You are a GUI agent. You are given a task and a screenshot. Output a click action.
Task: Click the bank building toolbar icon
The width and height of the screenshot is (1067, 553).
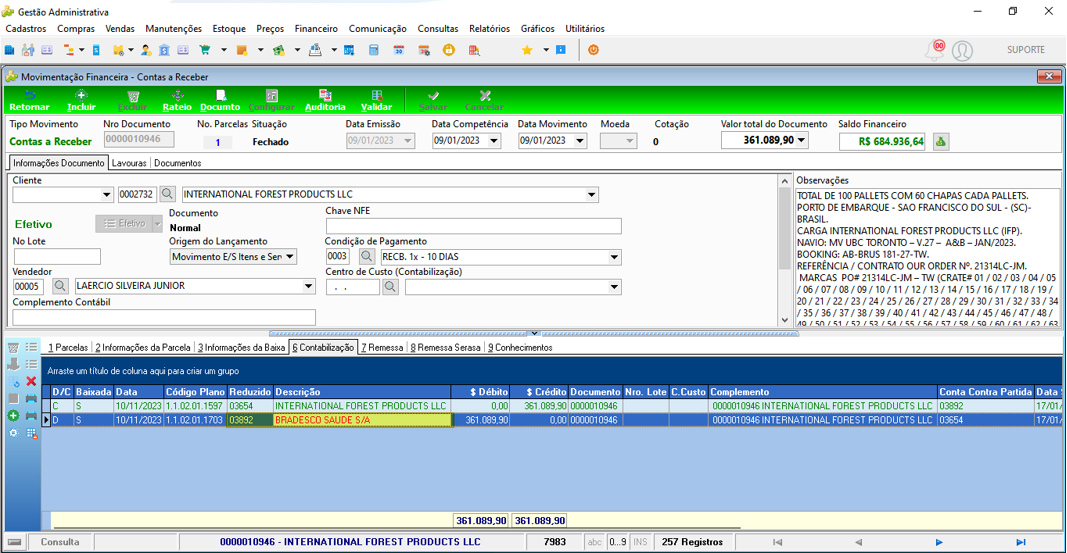(164, 50)
